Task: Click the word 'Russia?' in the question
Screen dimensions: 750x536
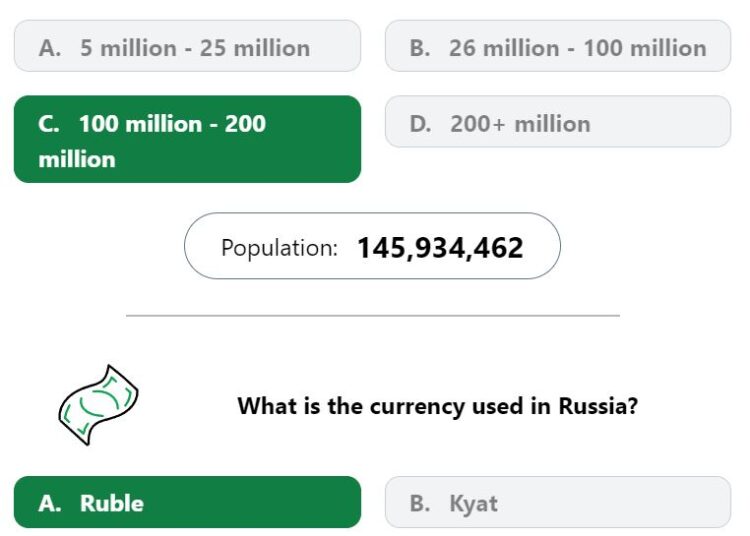Action: click(598, 406)
